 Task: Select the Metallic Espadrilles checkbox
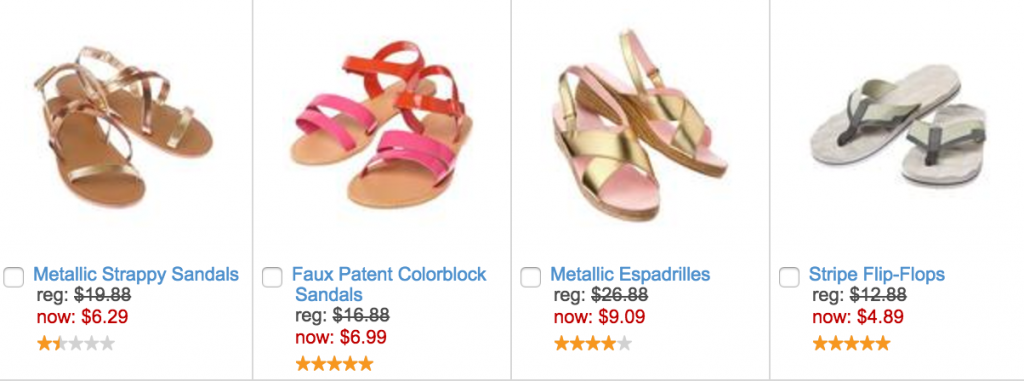click(x=531, y=277)
